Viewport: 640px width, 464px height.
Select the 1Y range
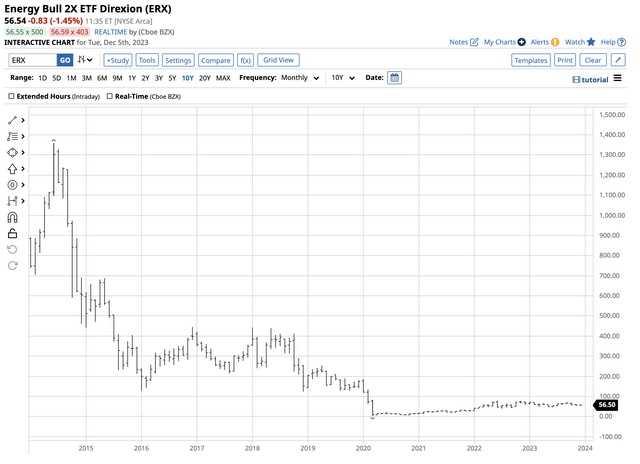coord(132,78)
